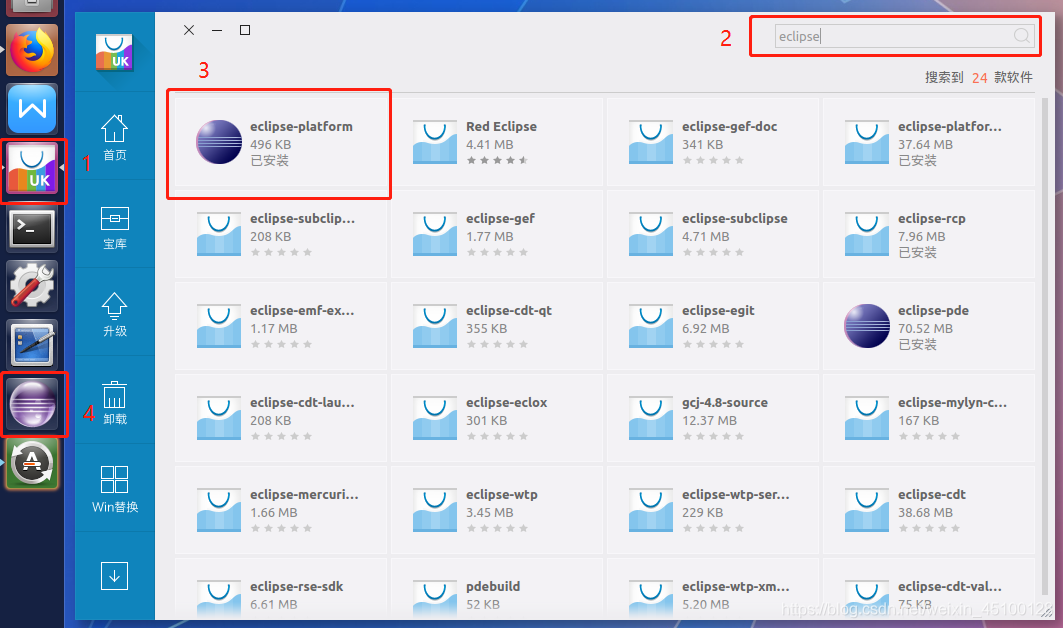Open eclipse-gef 1.77 MB package icon
This screenshot has width=1063, height=628.
[x=435, y=235]
